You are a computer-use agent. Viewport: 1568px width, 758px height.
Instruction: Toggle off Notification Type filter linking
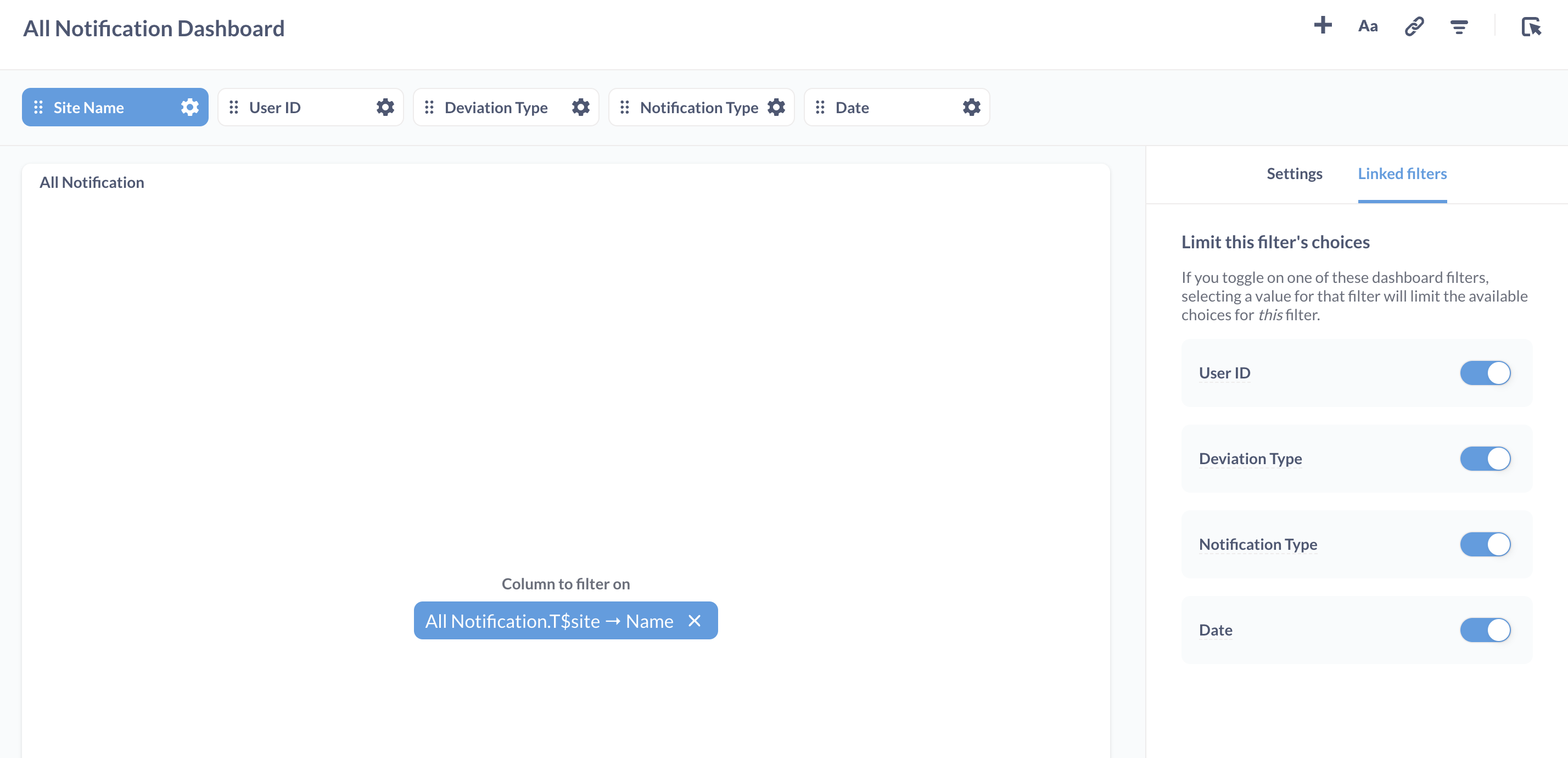(x=1485, y=544)
